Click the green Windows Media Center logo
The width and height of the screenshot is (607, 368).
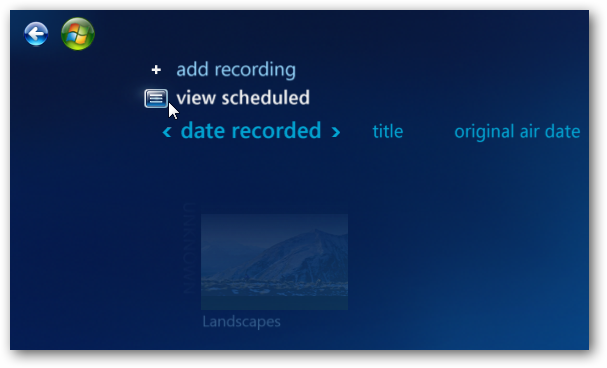(x=78, y=34)
